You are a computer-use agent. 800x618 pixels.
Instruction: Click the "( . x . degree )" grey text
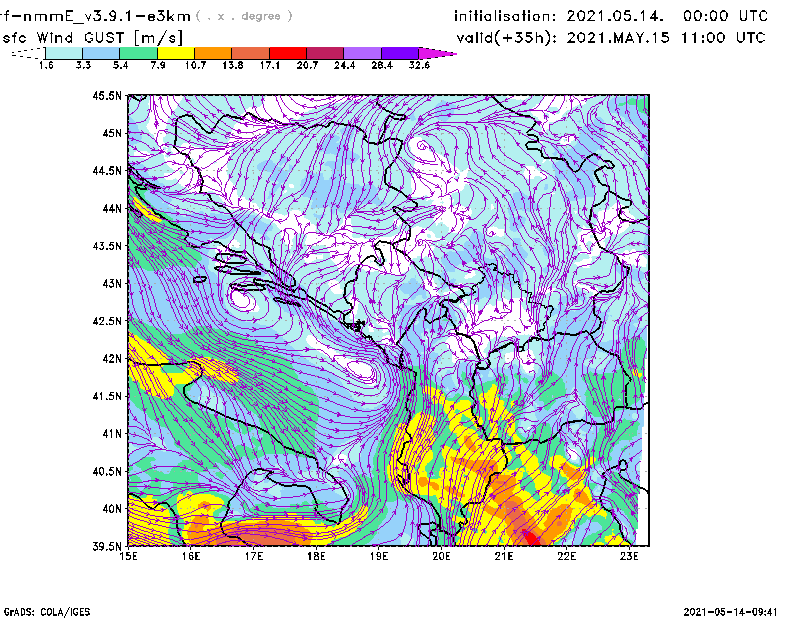click(244, 16)
